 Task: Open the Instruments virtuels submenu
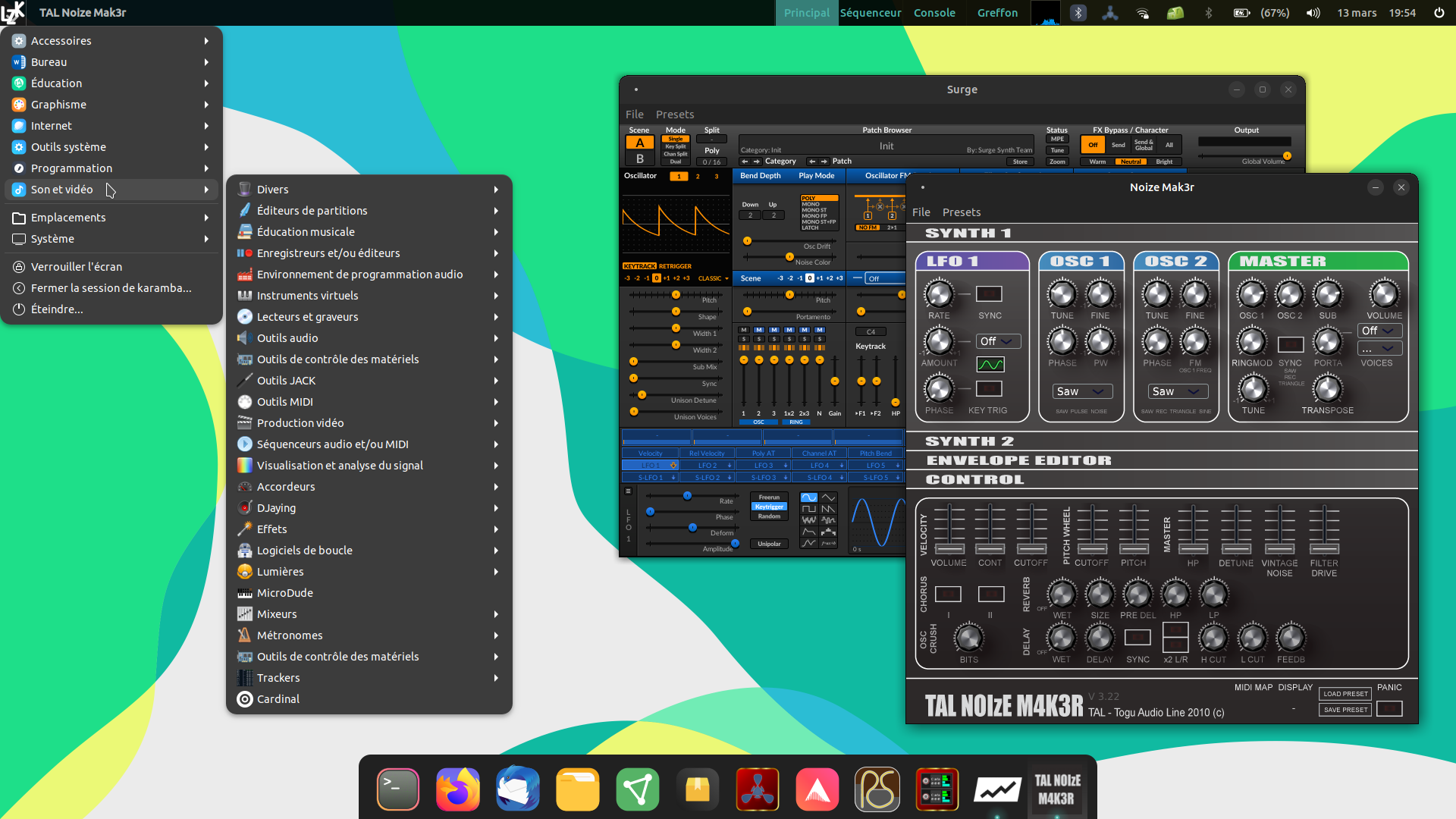click(307, 296)
